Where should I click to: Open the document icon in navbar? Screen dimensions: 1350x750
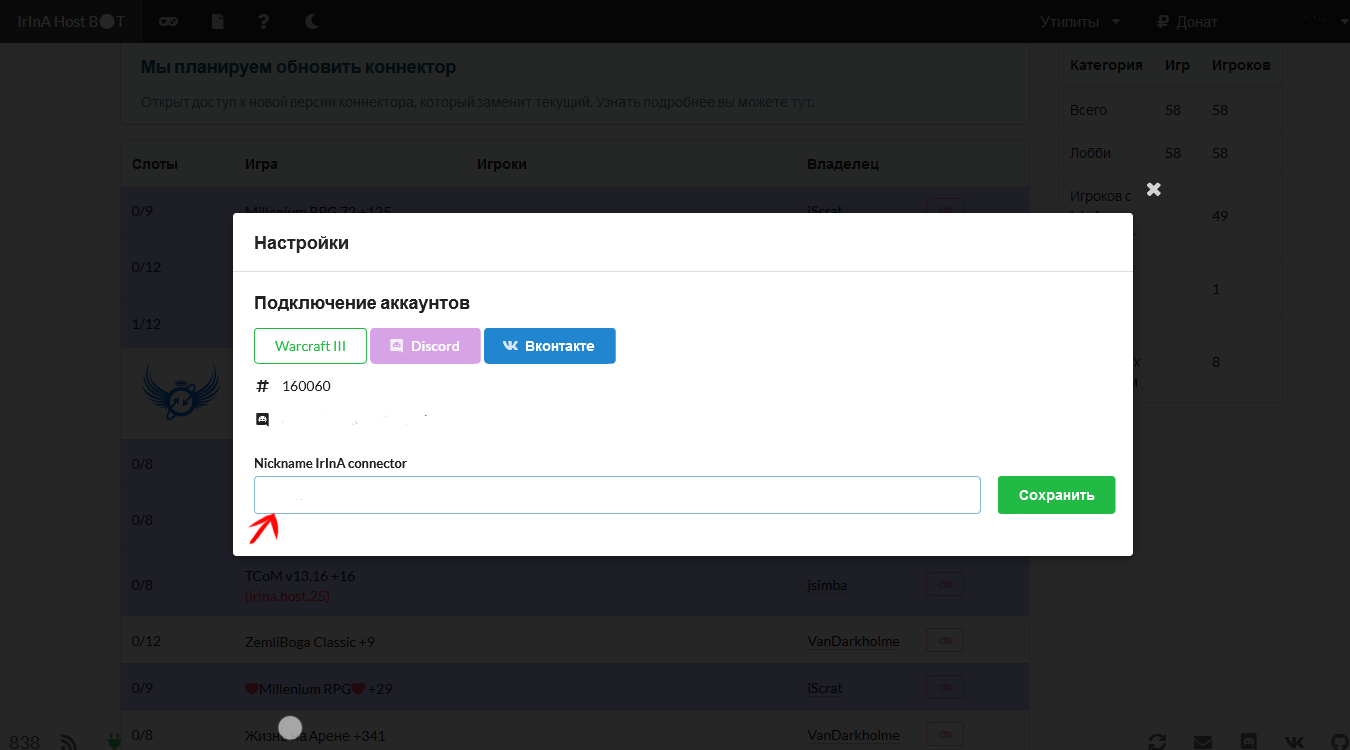click(218, 21)
